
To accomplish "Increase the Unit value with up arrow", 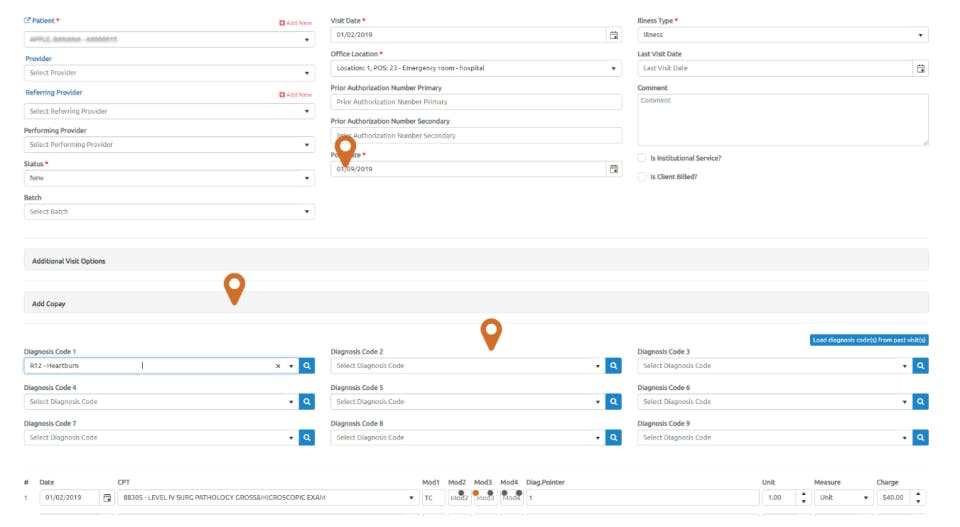I will pyautogui.click(x=803, y=494).
